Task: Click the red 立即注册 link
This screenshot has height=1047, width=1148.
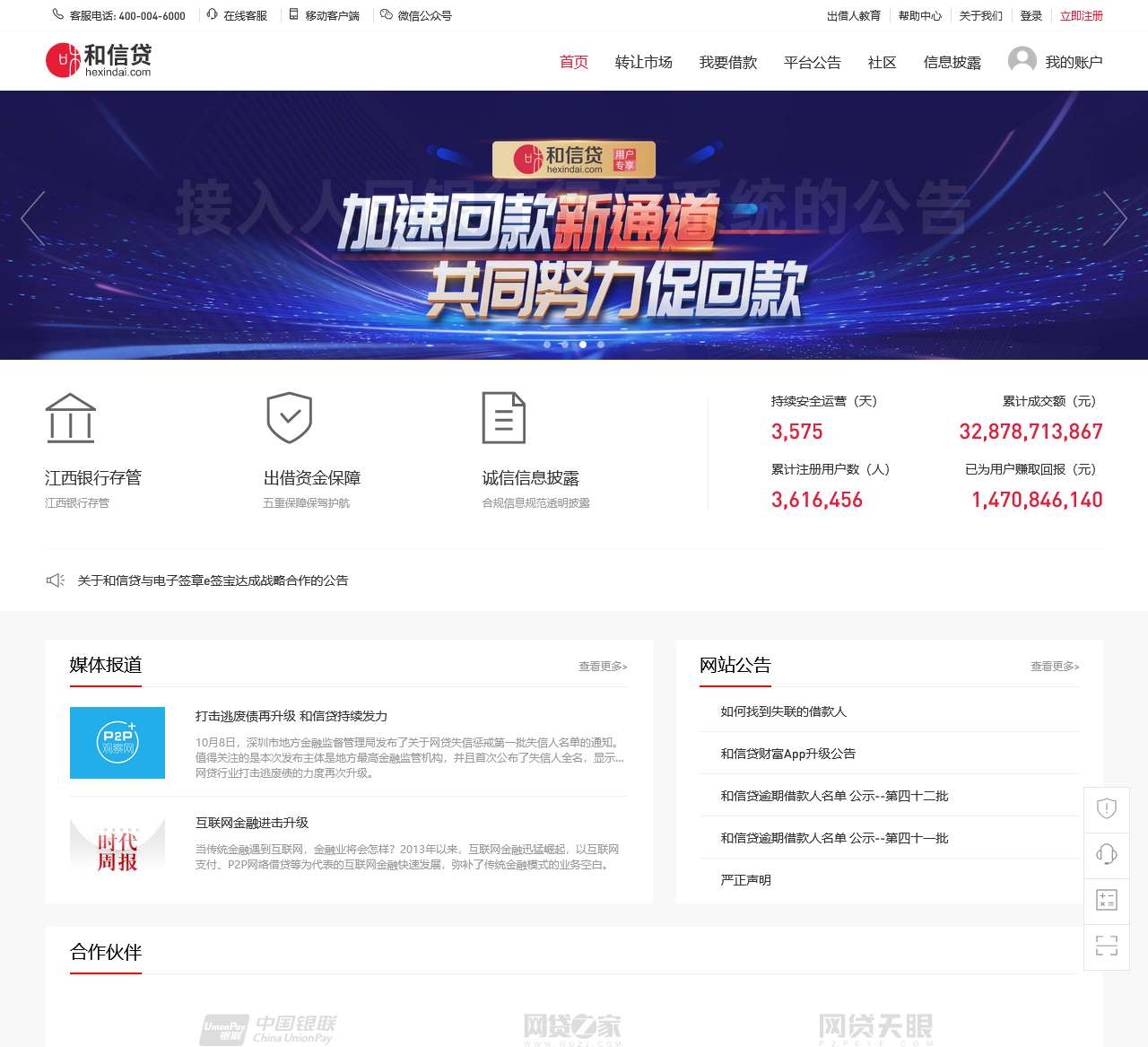Action: (1082, 15)
